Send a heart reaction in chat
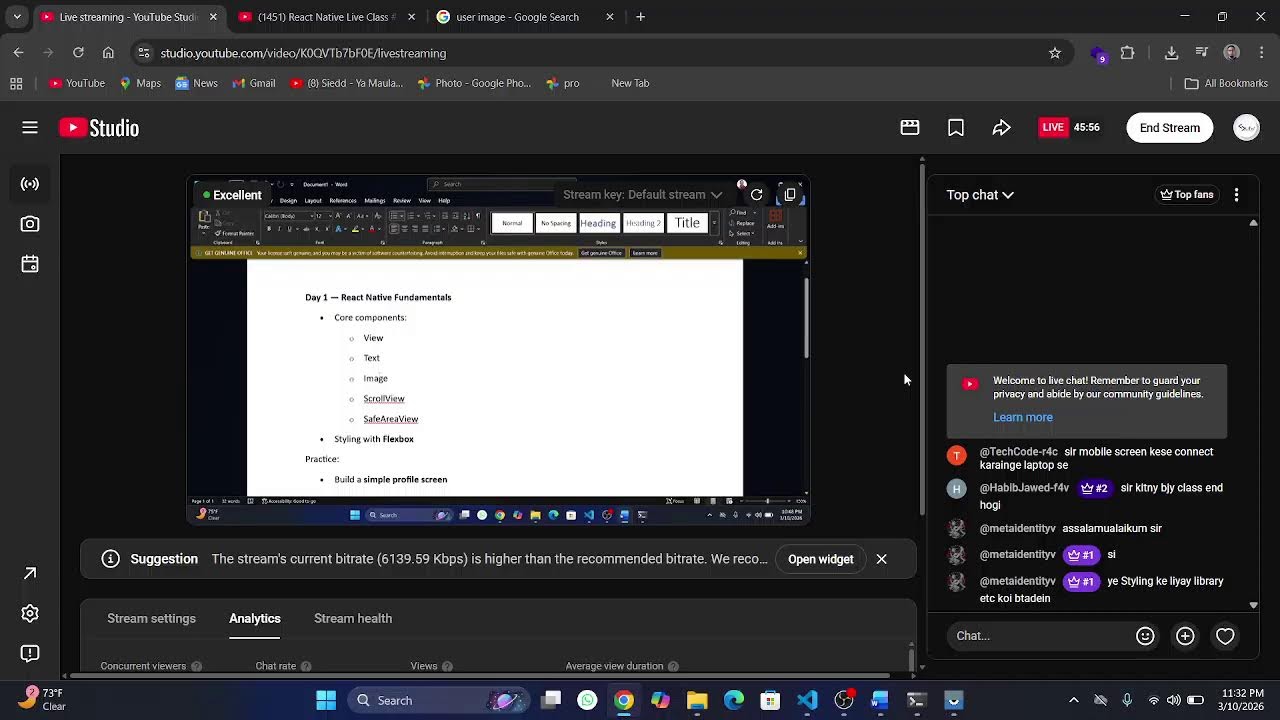This screenshot has width=1280, height=720. coord(1225,636)
